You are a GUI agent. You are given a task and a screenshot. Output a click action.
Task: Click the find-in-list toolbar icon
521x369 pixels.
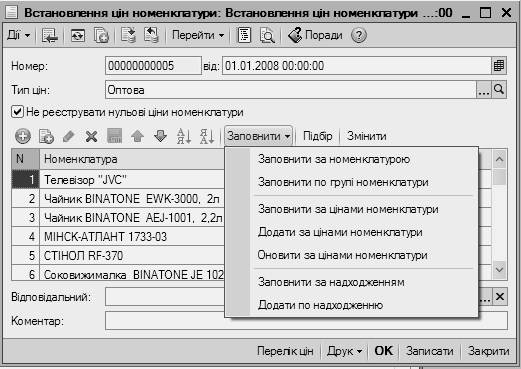click(x=50, y=35)
